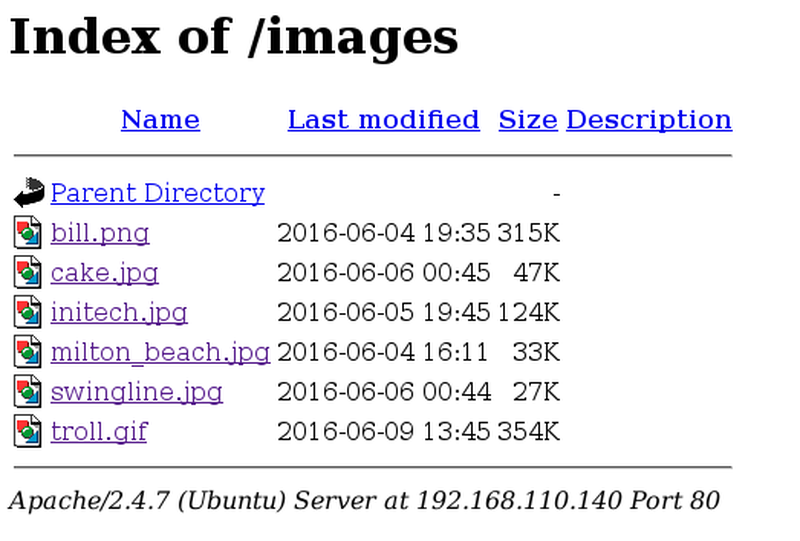Click the image icon beside milton_beach.jpg
This screenshot has height=541, width=800.
[x=28, y=352]
